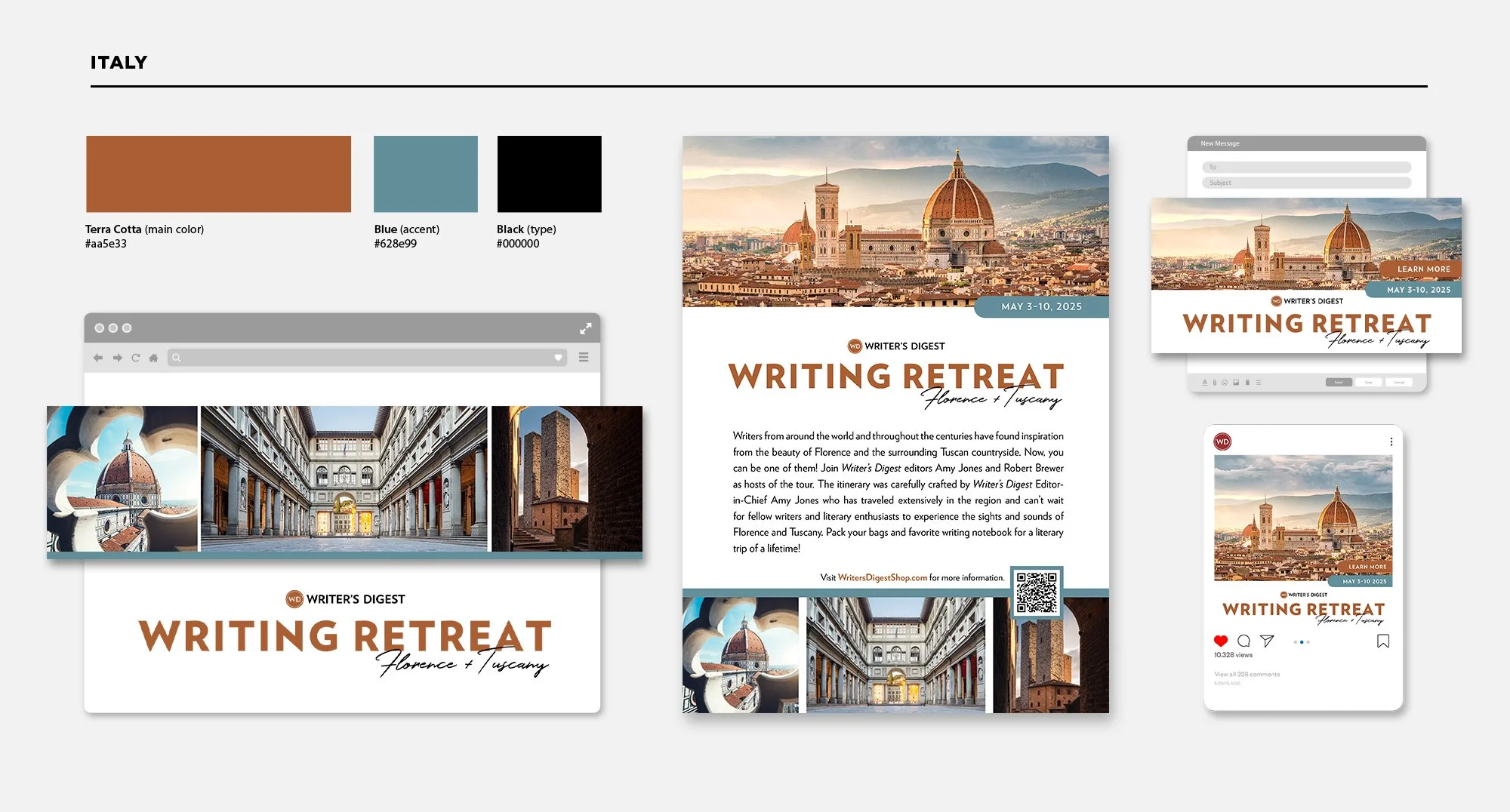This screenshot has width=1510, height=812.
Task: Click the paper plane share icon
Action: pyautogui.click(x=1268, y=641)
